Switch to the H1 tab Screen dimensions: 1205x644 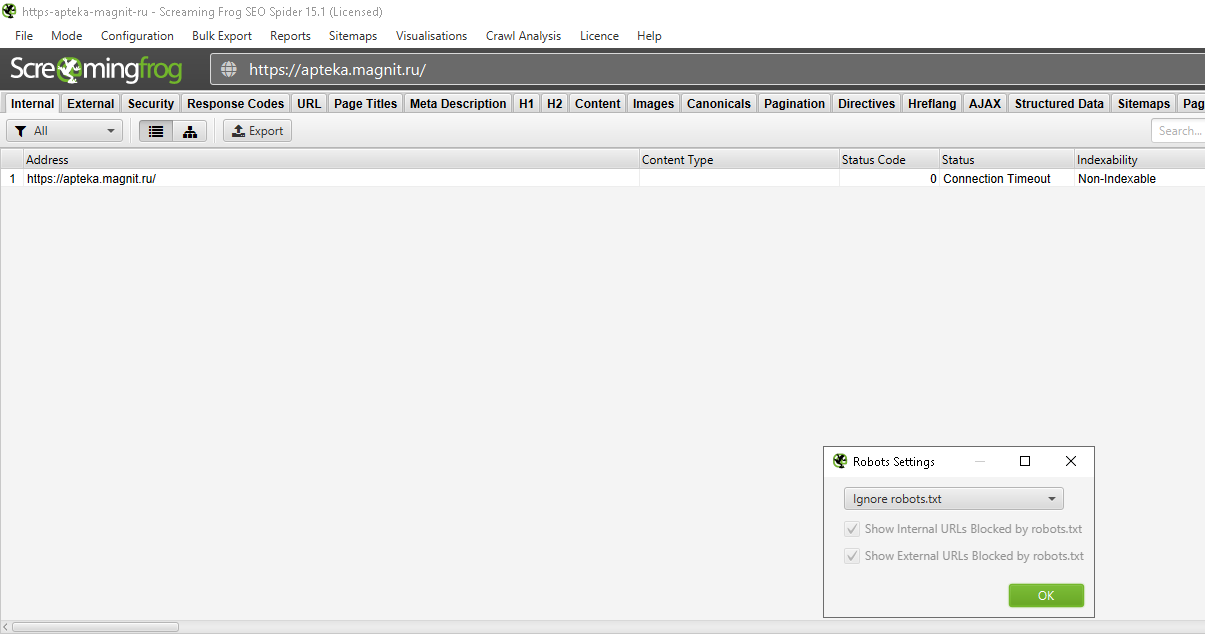[x=526, y=104]
